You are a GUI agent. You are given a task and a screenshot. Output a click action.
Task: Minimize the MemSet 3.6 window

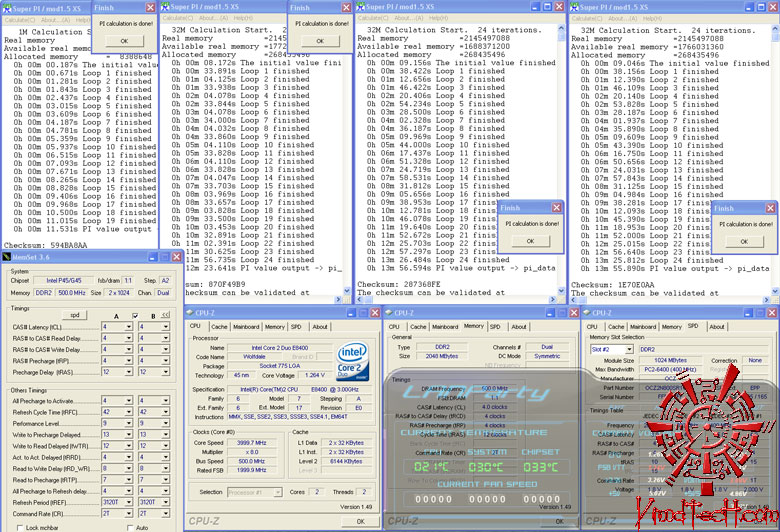(x=153, y=257)
